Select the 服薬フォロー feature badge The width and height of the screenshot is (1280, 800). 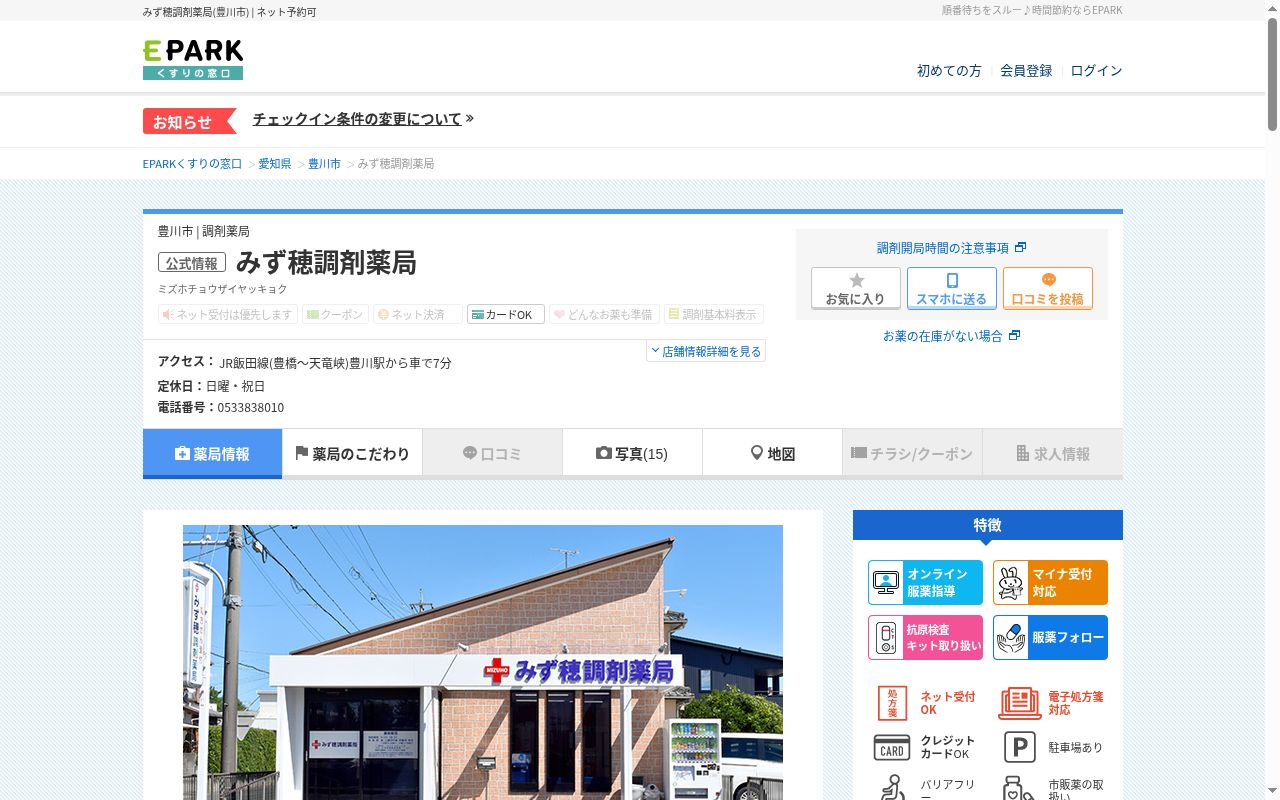1050,637
